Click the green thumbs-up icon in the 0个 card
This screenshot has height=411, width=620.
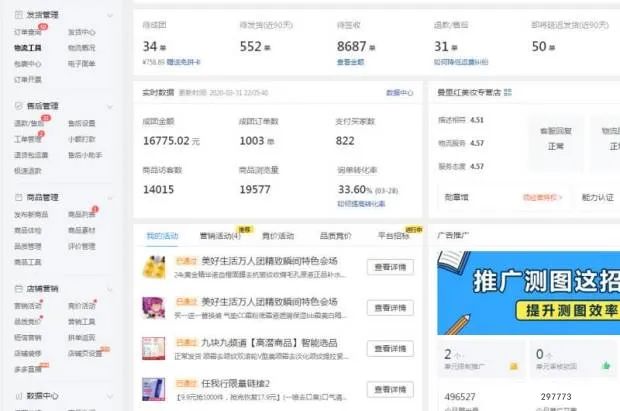(606, 366)
